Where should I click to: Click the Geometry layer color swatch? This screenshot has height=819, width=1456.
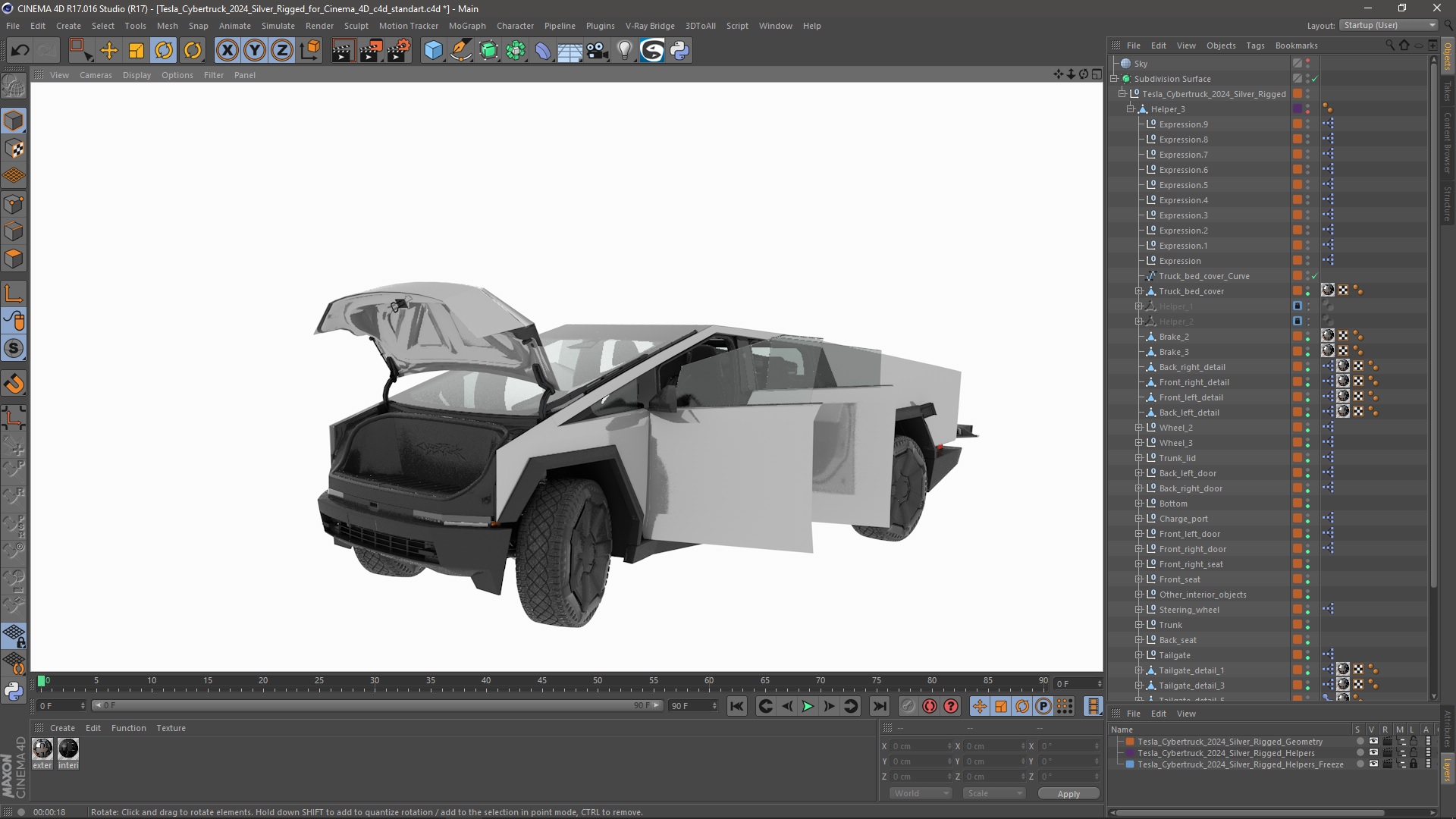[x=1130, y=742]
